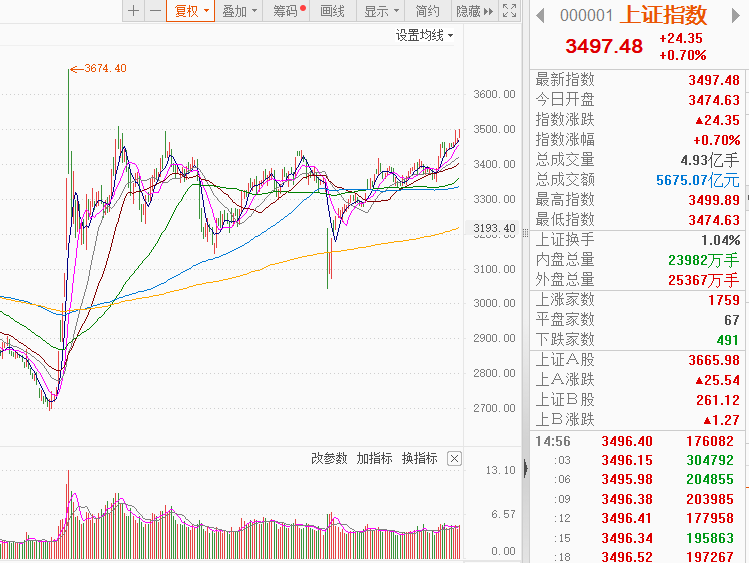
Task: Expand chart to fullscreen view
Action: (509, 11)
